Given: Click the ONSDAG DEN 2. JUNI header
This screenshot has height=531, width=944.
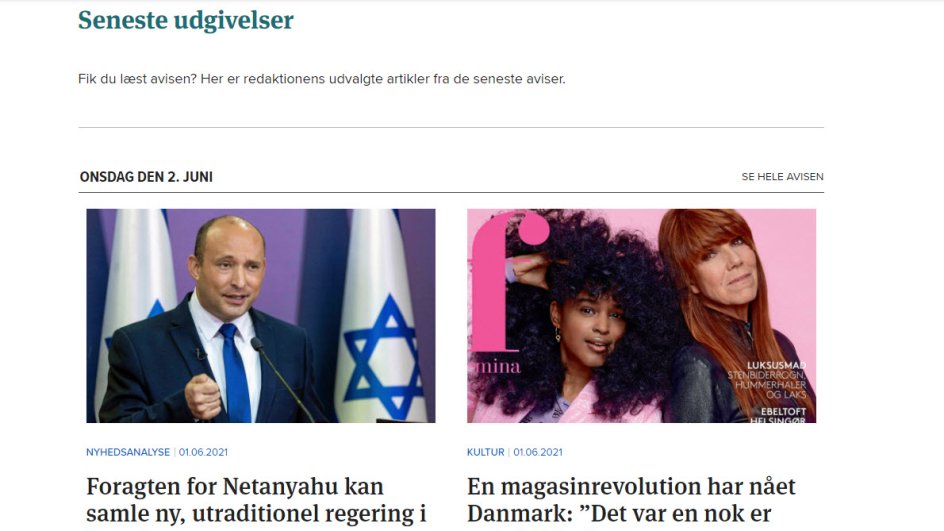Looking at the screenshot, I should 146,177.
